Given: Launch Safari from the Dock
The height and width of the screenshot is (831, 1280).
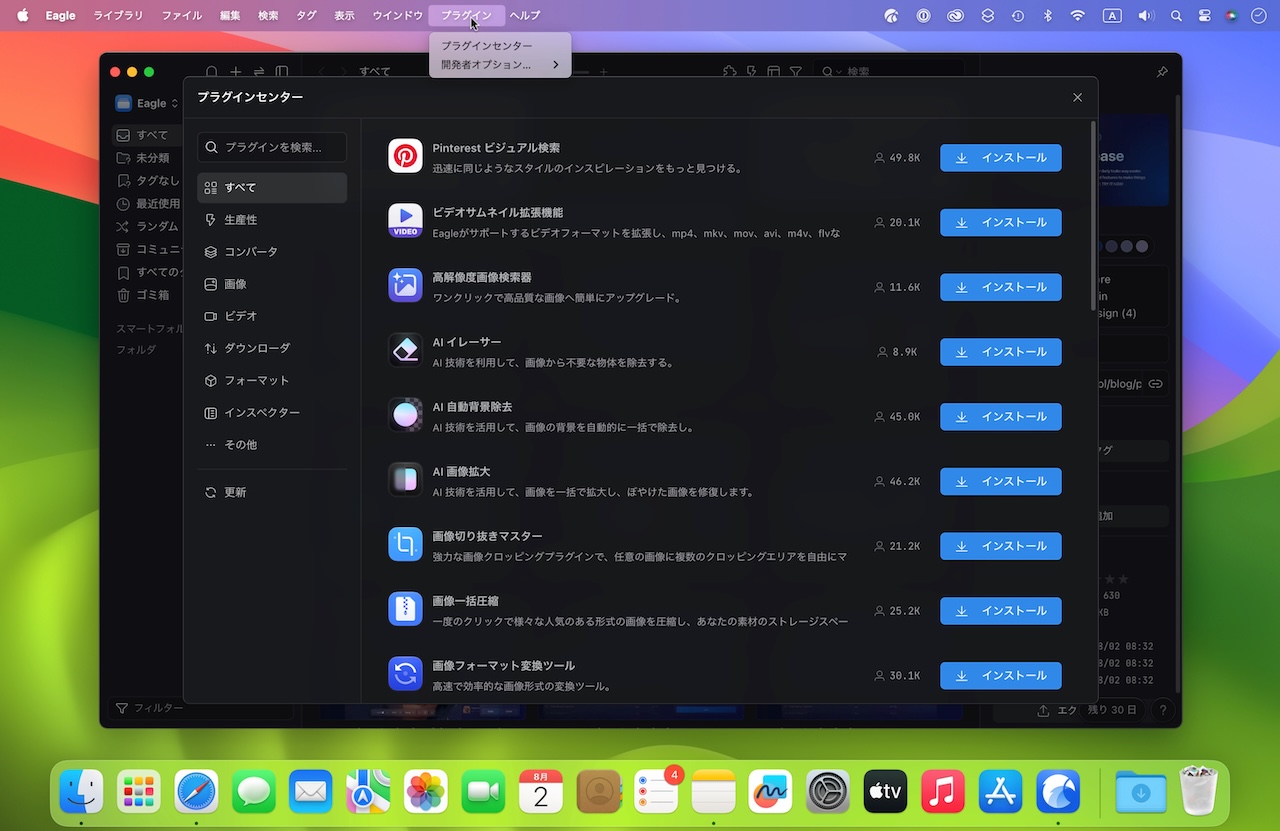Looking at the screenshot, I should [x=196, y=792].
